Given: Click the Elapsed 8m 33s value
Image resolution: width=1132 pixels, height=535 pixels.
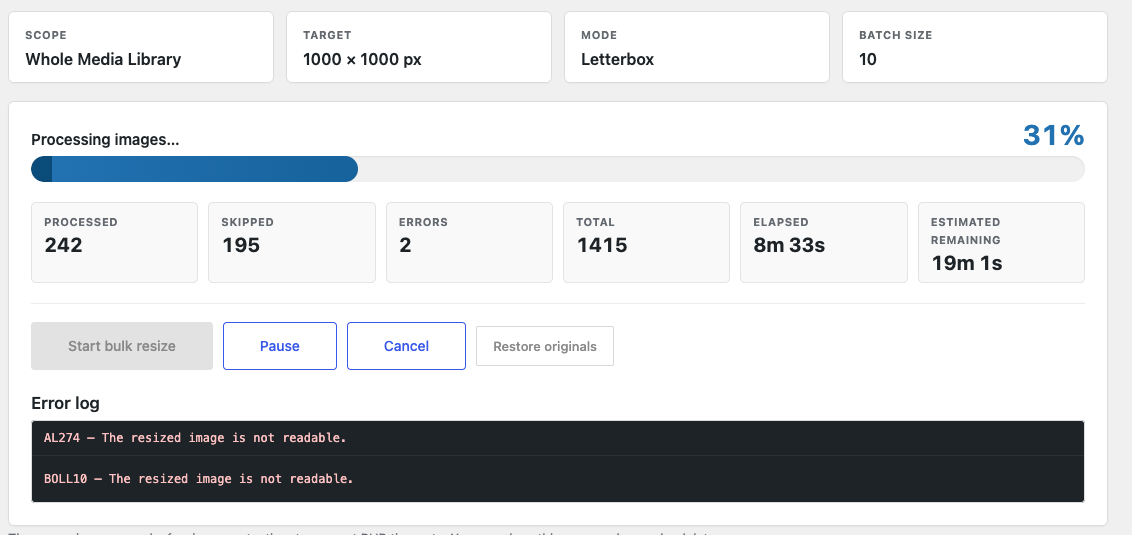Looking at the screenshot, I should [789, 245].
